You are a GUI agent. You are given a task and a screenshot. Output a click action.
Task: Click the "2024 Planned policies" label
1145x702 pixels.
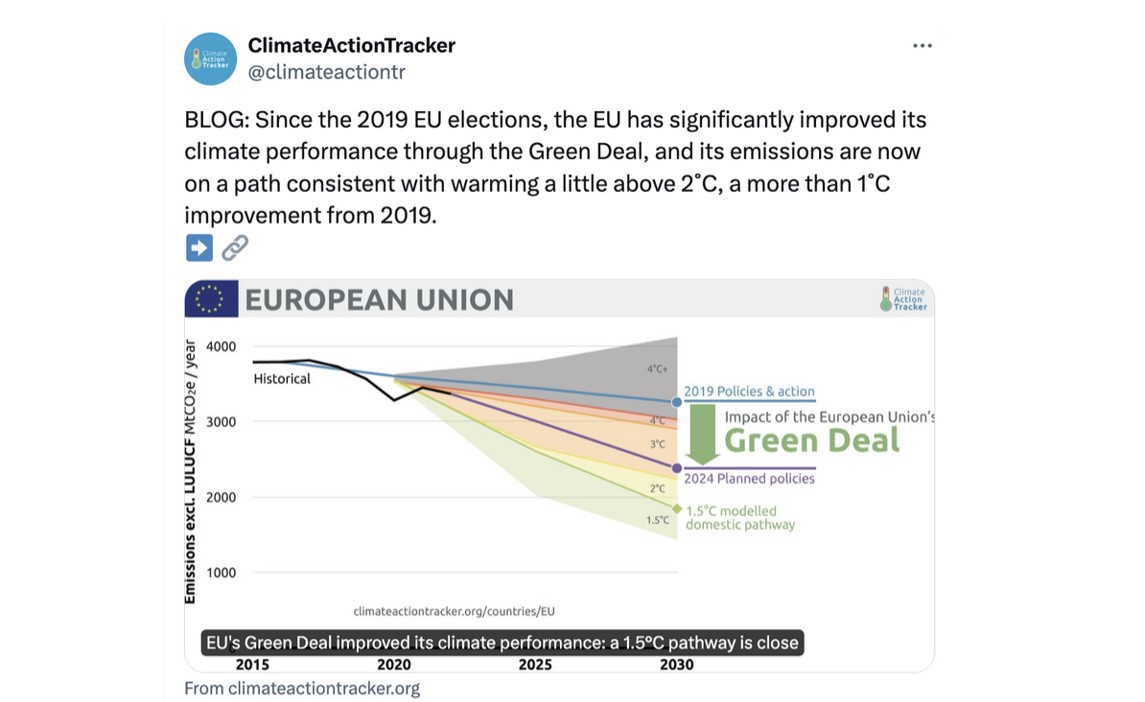tap(750, 478)
